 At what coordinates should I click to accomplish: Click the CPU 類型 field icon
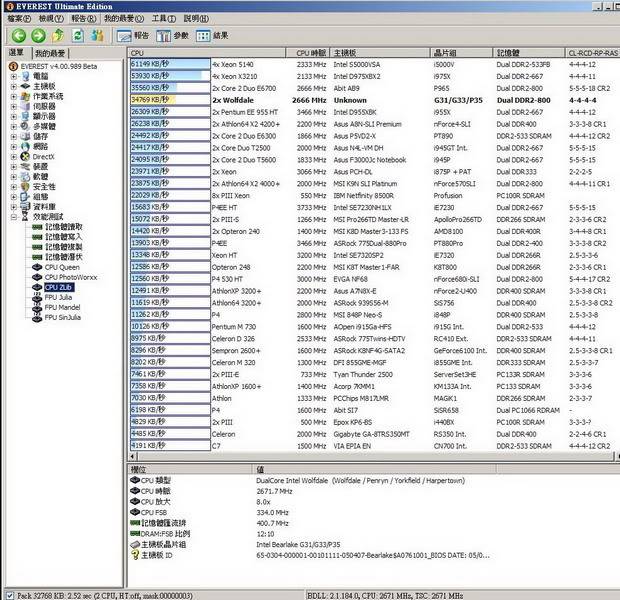click(x=135, y=480)
